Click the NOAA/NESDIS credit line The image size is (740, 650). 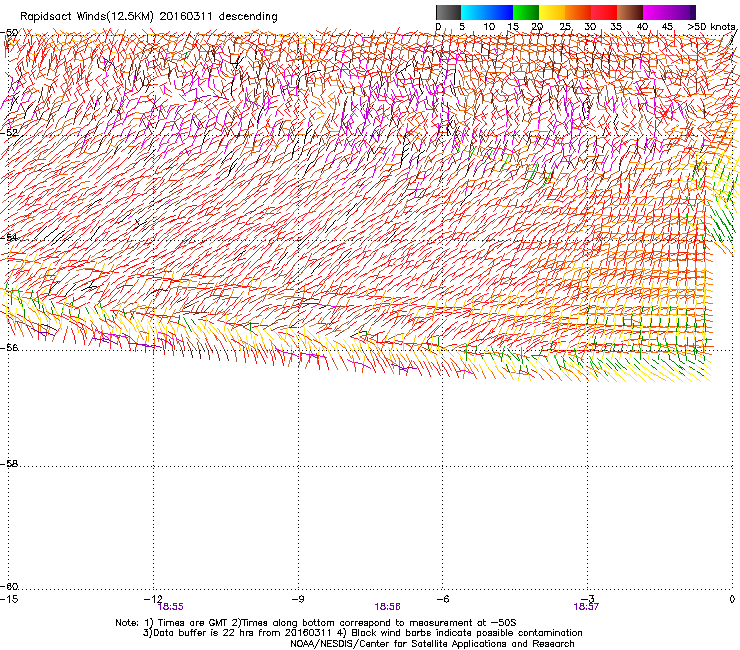coord(432,644)
